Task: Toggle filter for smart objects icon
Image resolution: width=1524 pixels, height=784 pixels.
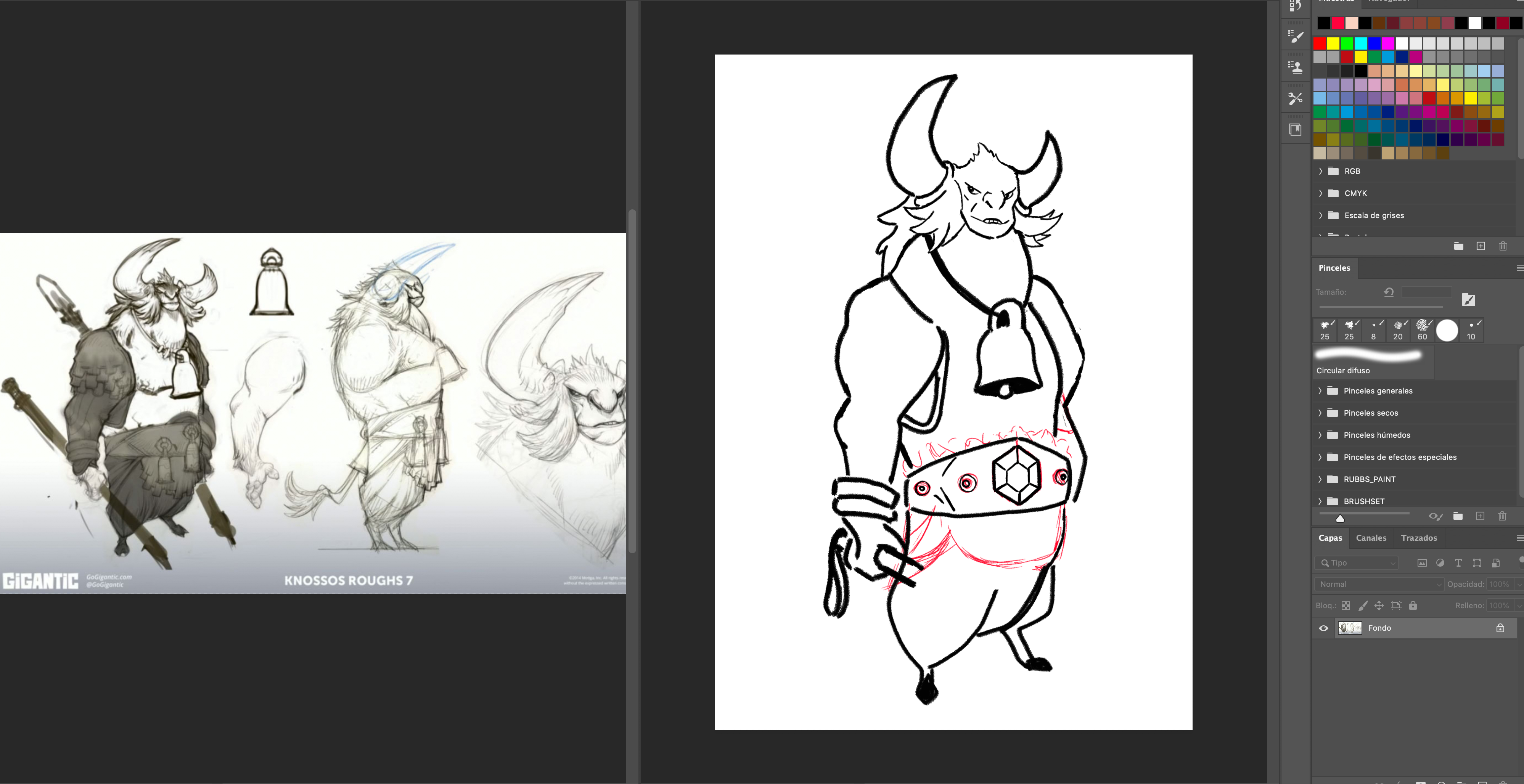Action: (1496, 563)
